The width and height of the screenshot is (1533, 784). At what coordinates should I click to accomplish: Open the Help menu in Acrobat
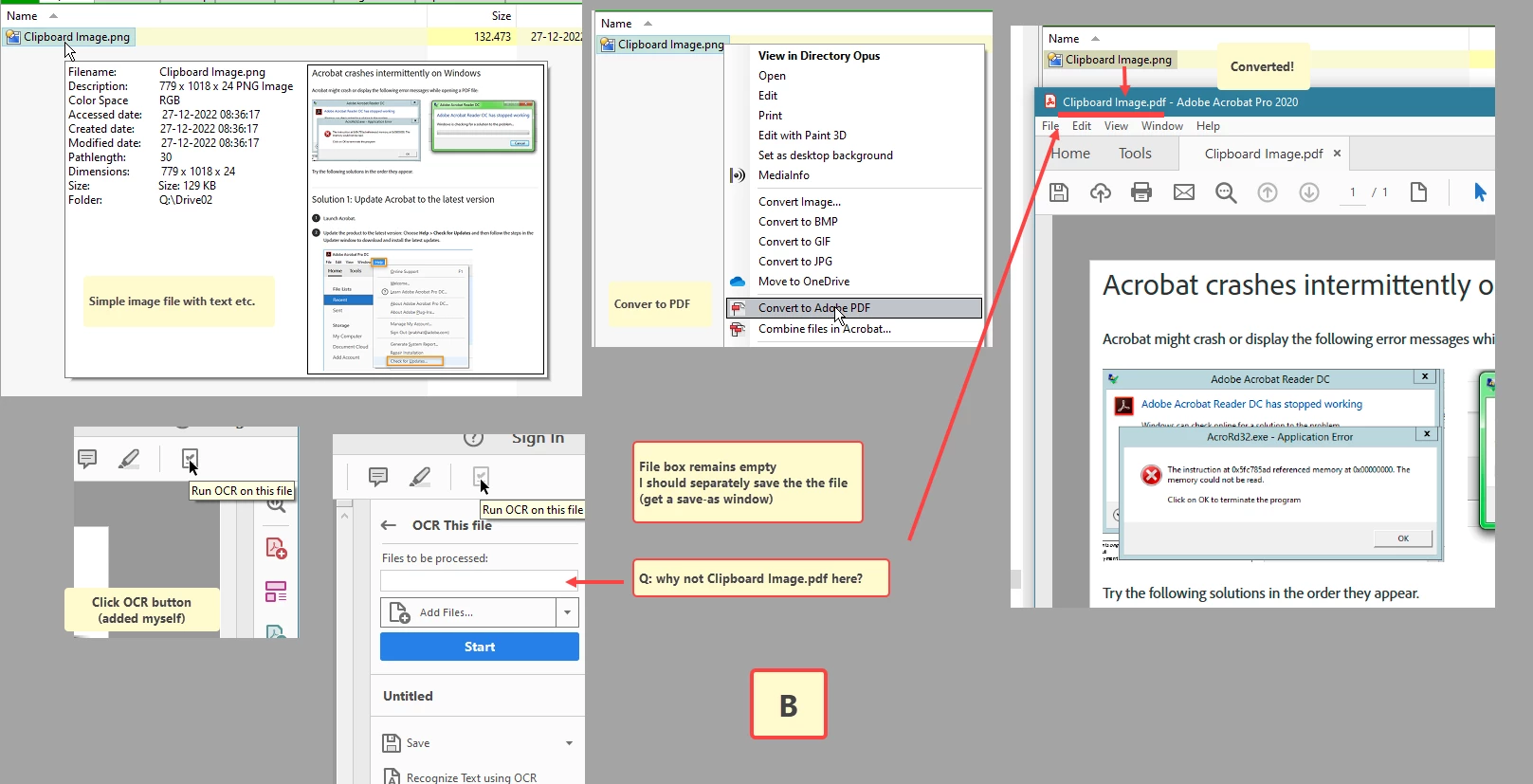1208,126
